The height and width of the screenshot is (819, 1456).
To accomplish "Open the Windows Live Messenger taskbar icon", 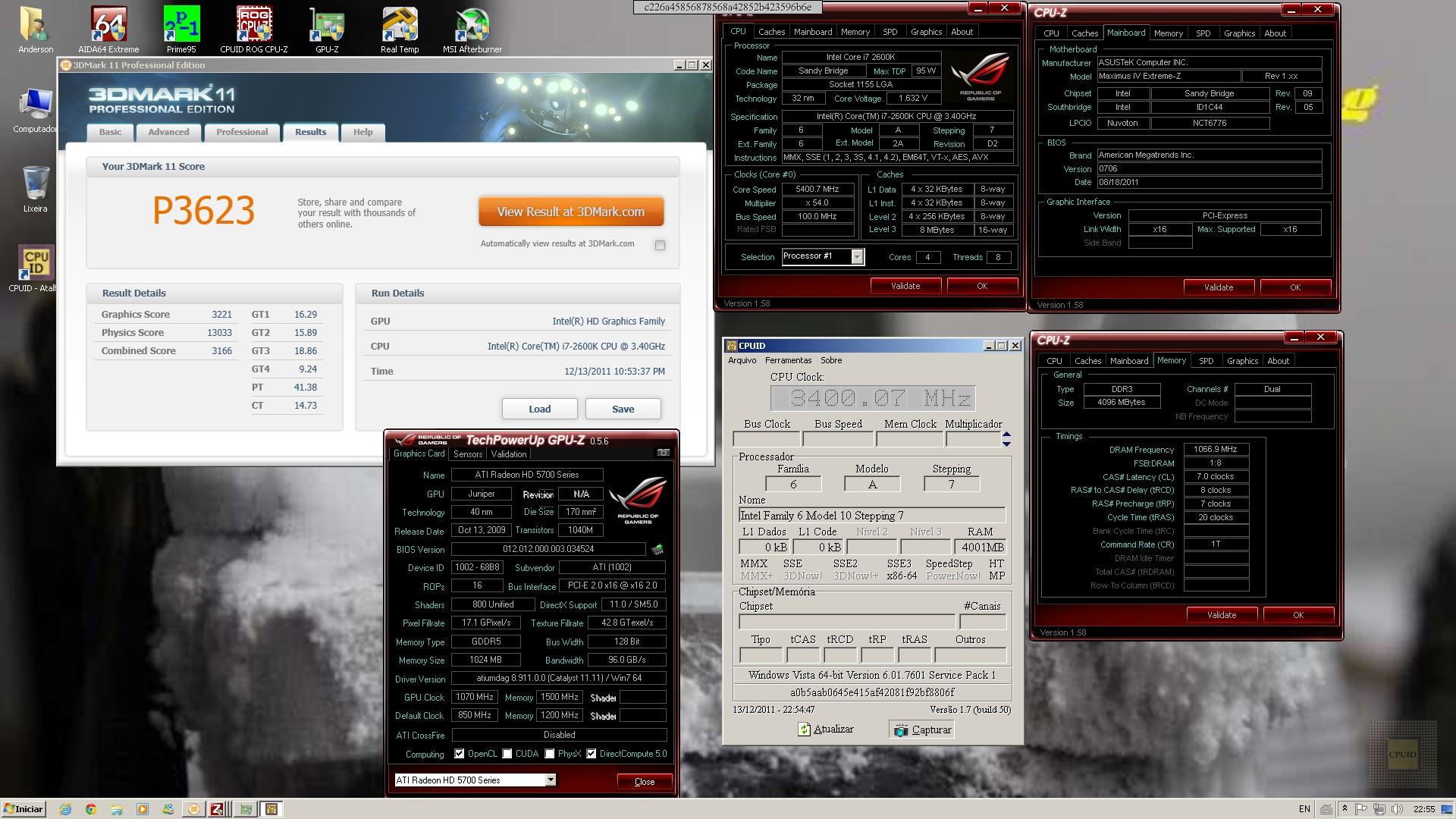I will pyautogui.click(x=168, y=809).
